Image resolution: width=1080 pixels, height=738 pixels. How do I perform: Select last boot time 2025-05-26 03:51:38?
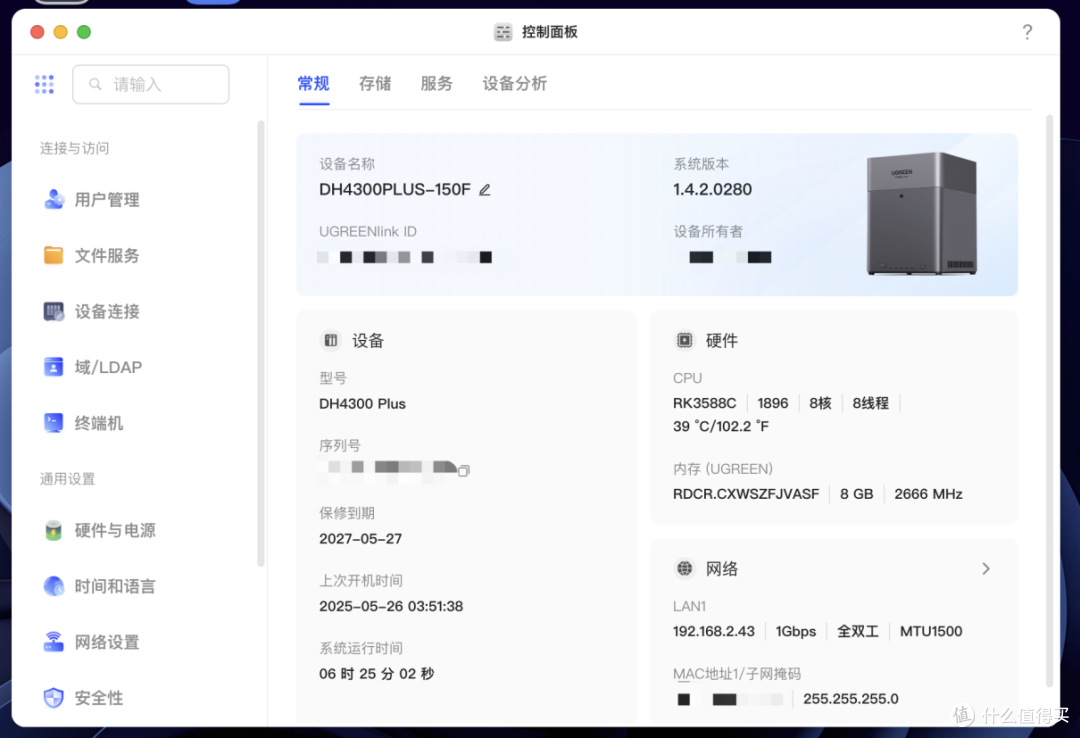391,606
